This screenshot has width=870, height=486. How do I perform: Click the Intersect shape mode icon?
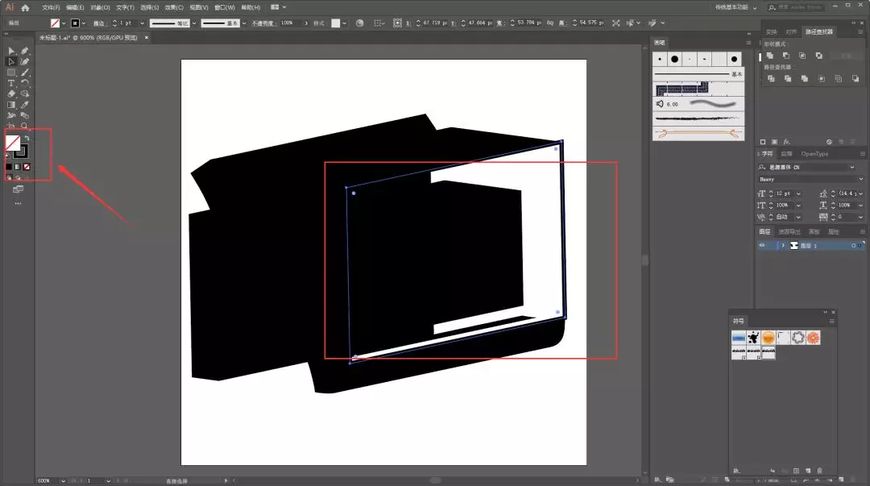tap(802, 55)
